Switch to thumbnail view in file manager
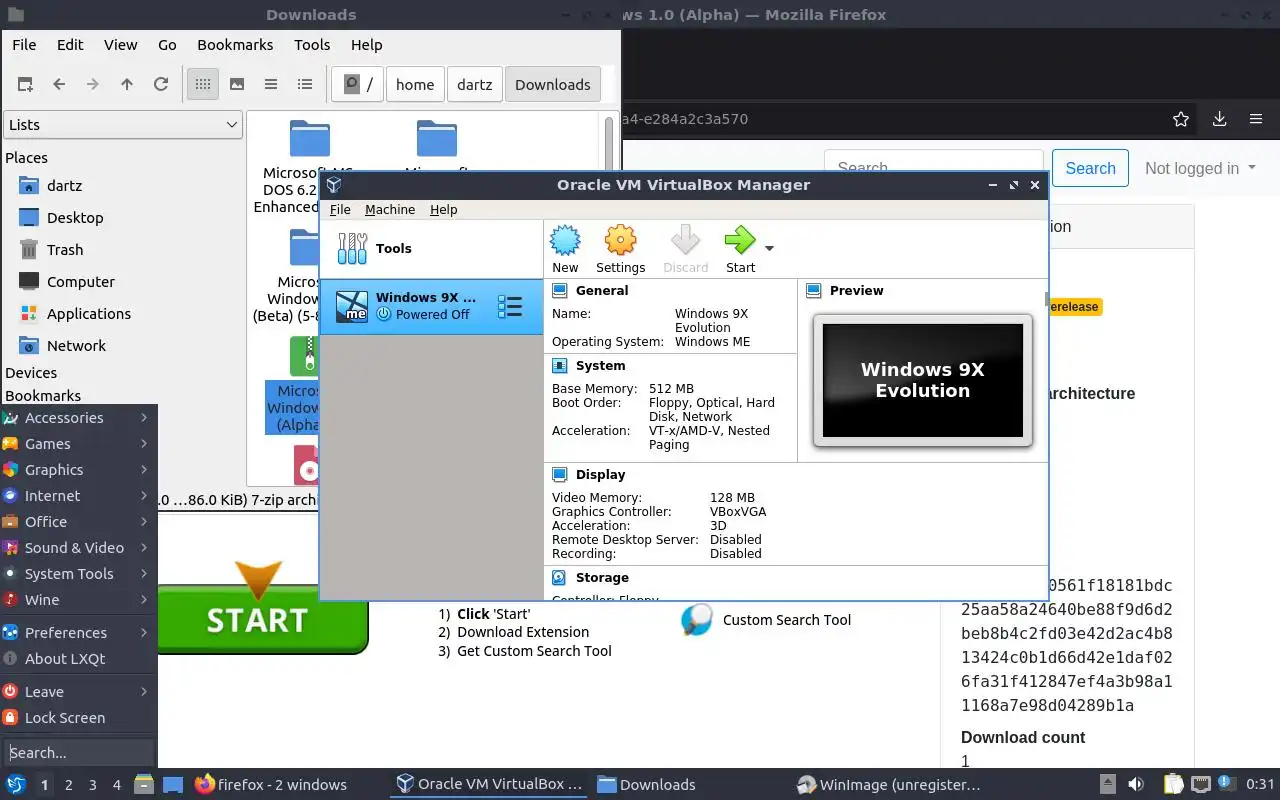This screenshot has height=800, width=1280. (237, 85)
